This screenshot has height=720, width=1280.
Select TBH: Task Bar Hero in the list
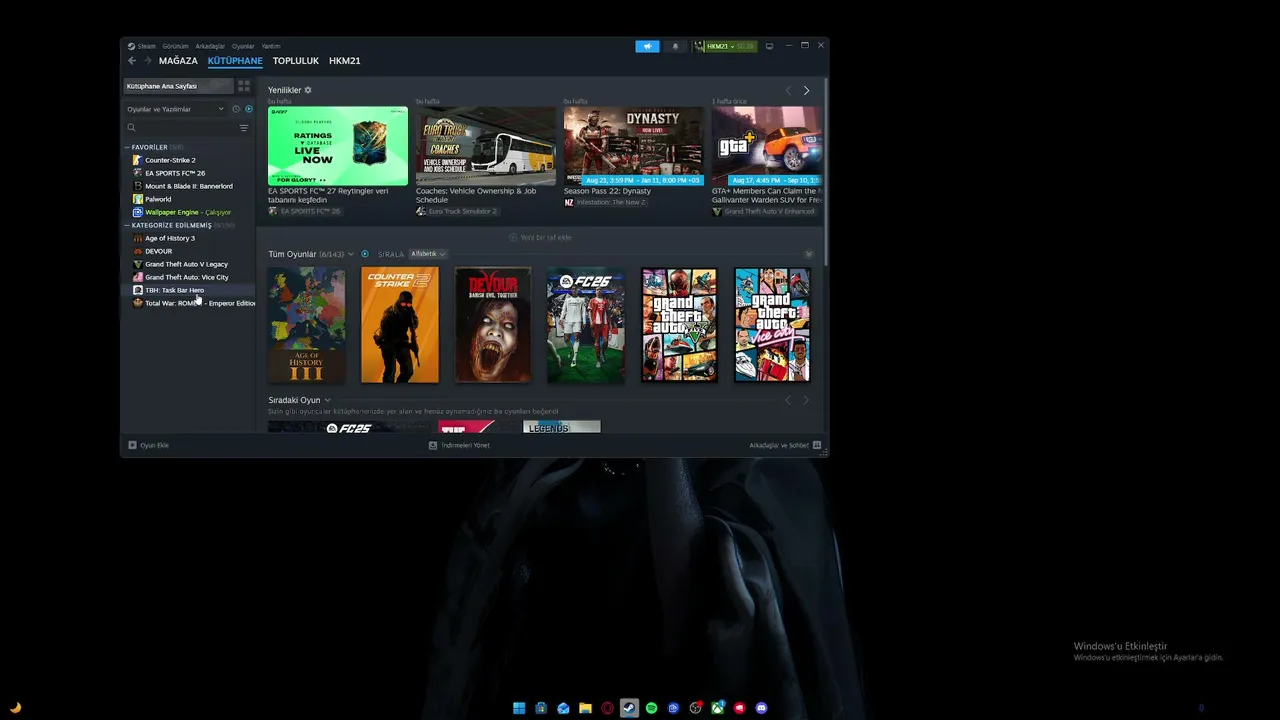pyautogui.click(x=189, y=290)
